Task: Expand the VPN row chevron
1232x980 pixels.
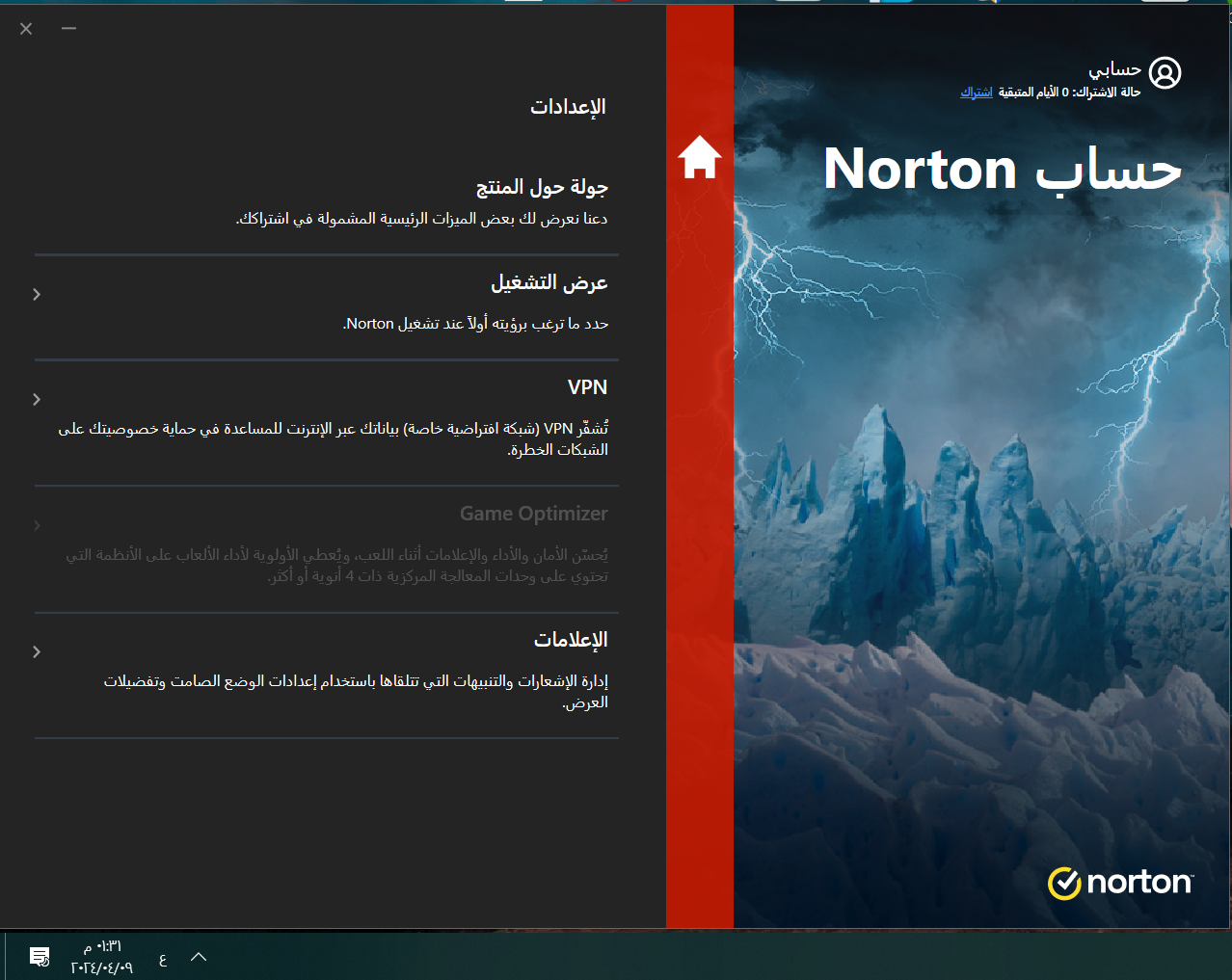Action: [x=37, y=399]
